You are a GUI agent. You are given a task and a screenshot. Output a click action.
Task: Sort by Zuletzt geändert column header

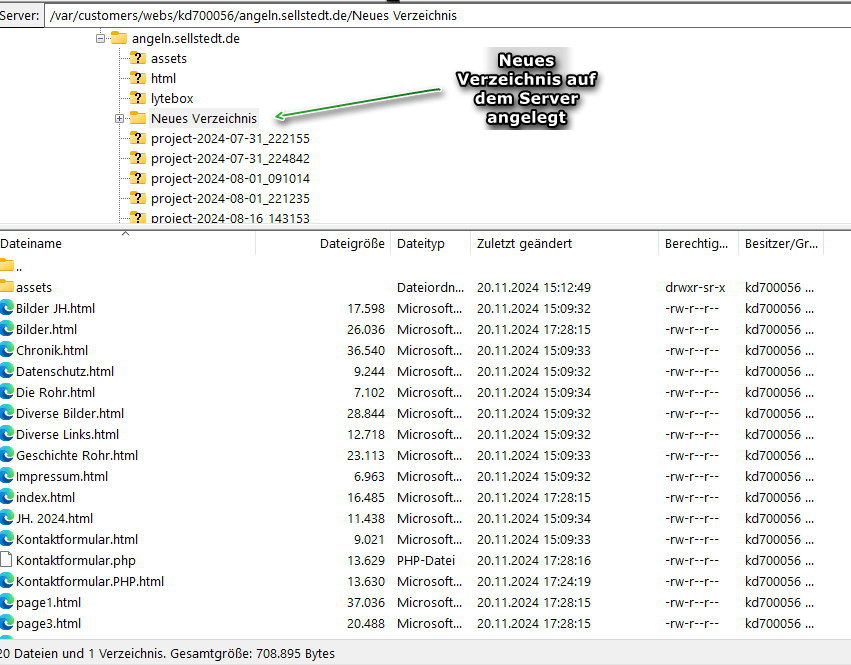coord(524,244)
